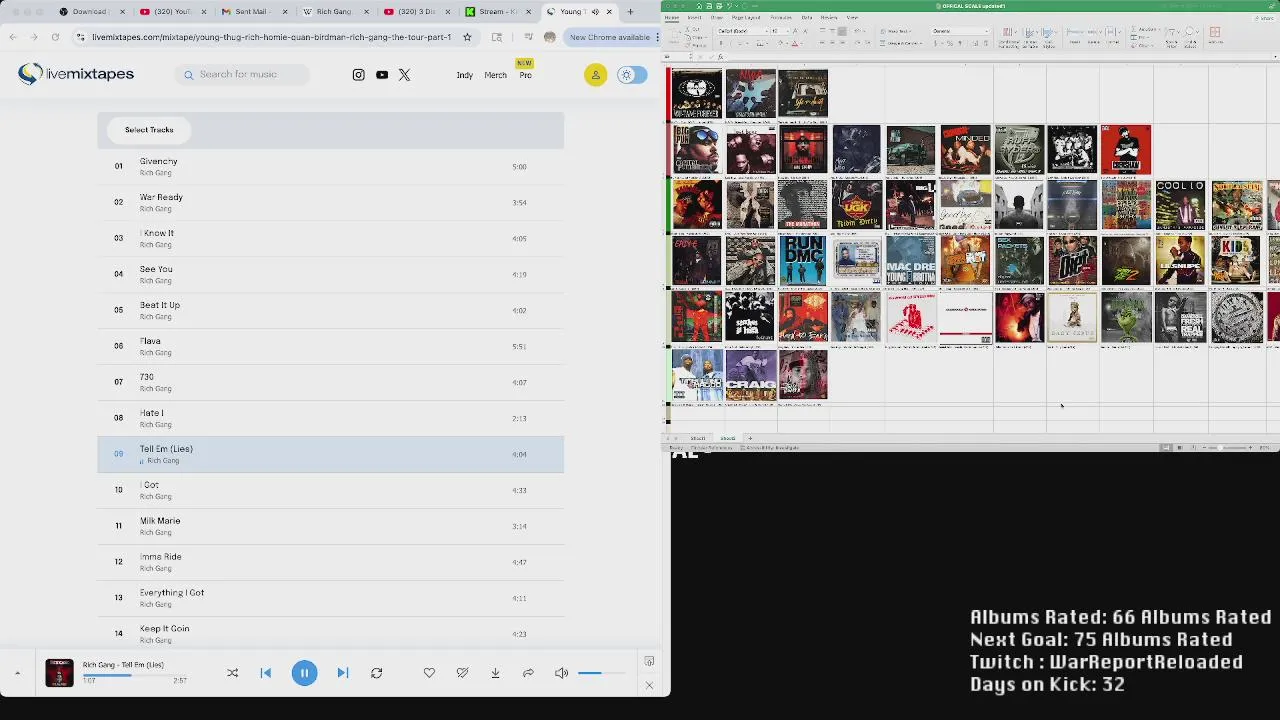Open the livemixtapes YouTube link
Viewport: 1280px width, 720px height.
click(382, 75)
